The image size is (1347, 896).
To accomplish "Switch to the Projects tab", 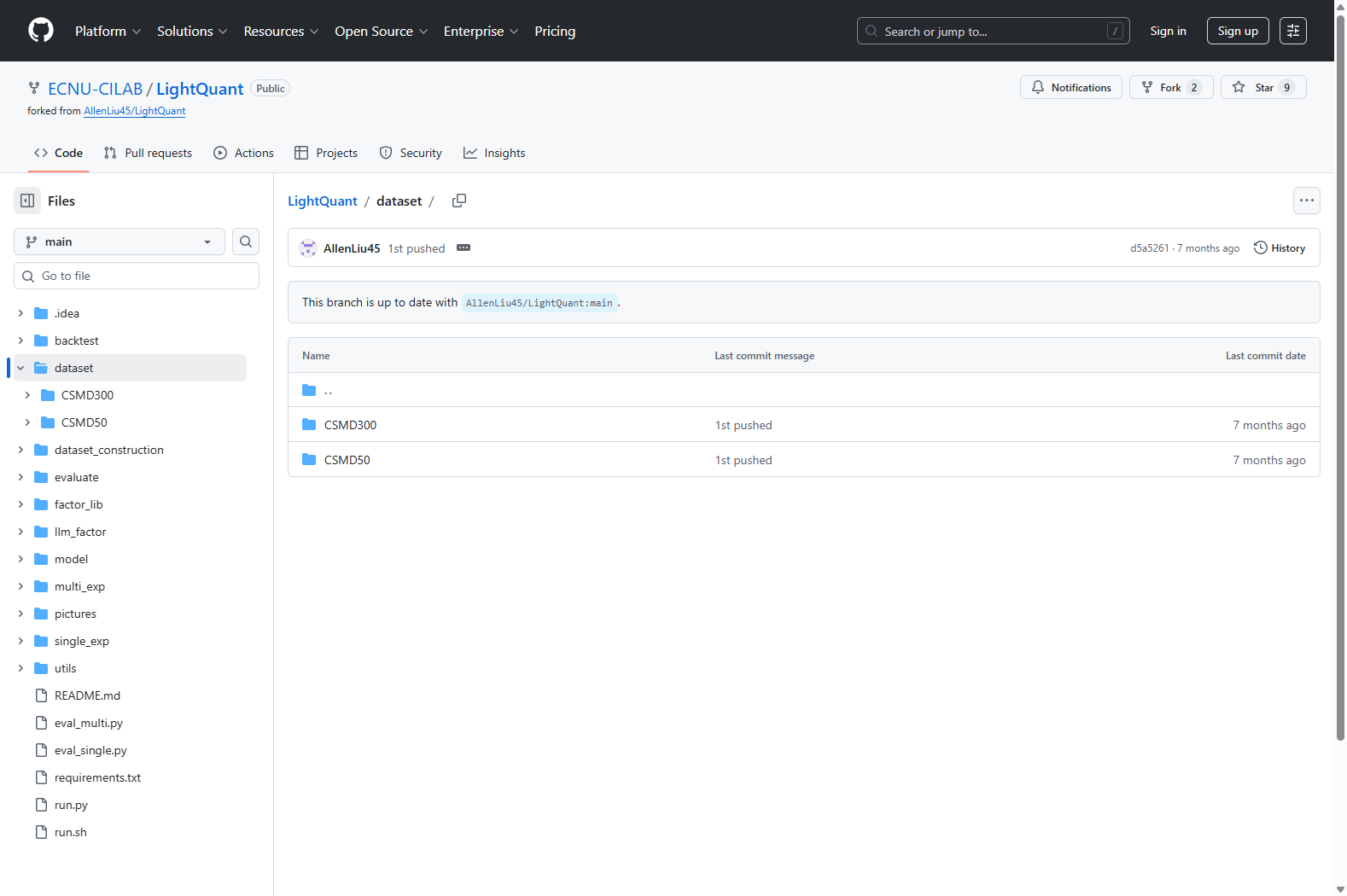I will tap(326, 153).
